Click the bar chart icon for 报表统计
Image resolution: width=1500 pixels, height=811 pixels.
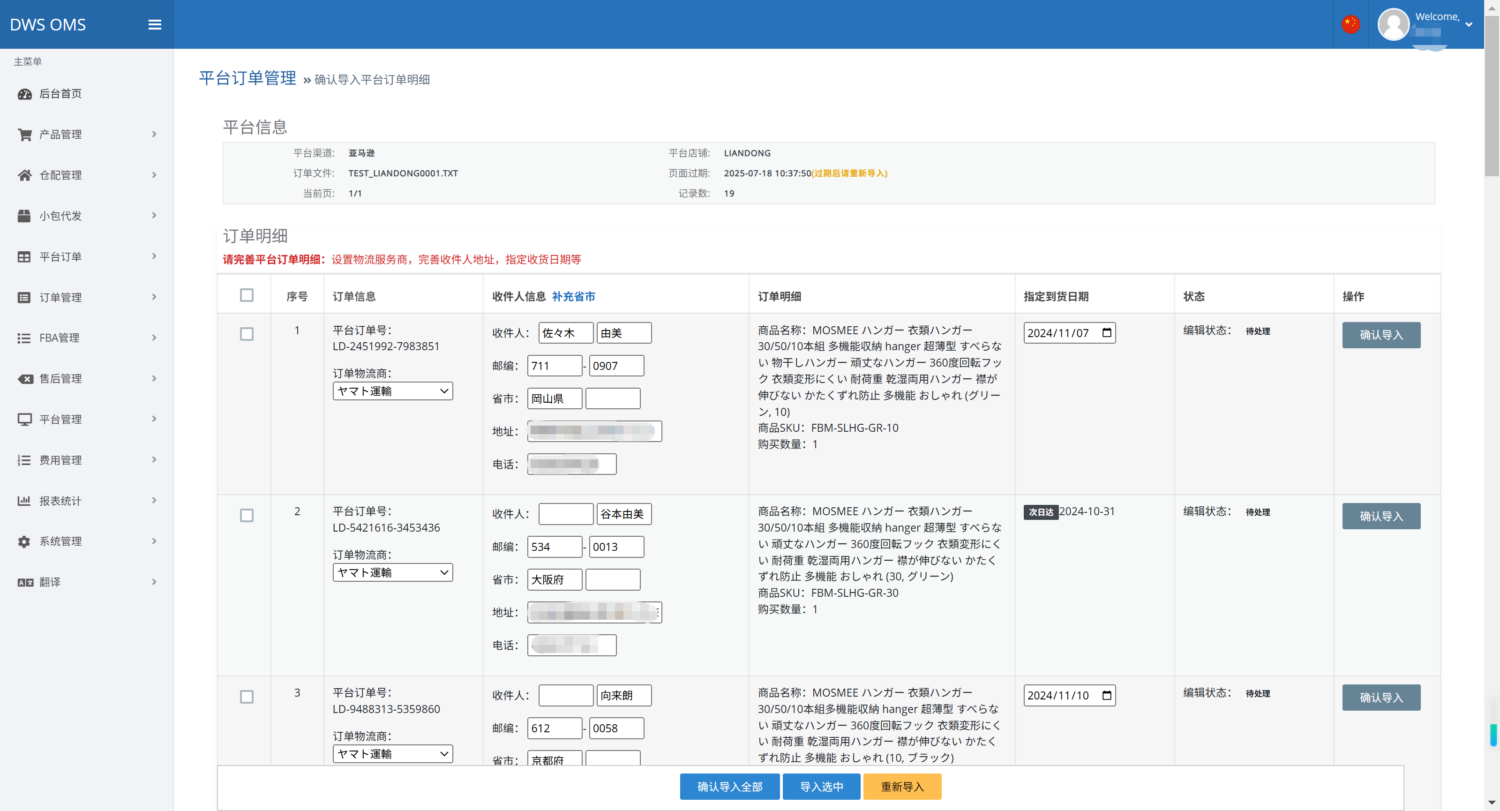[25, 501]
